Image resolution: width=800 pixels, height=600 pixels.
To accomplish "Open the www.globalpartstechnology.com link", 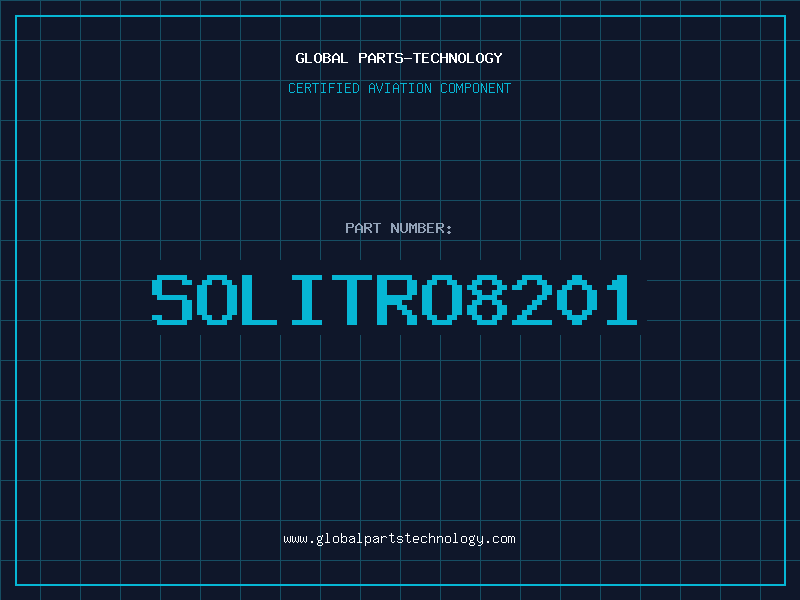I will point(399,539).
